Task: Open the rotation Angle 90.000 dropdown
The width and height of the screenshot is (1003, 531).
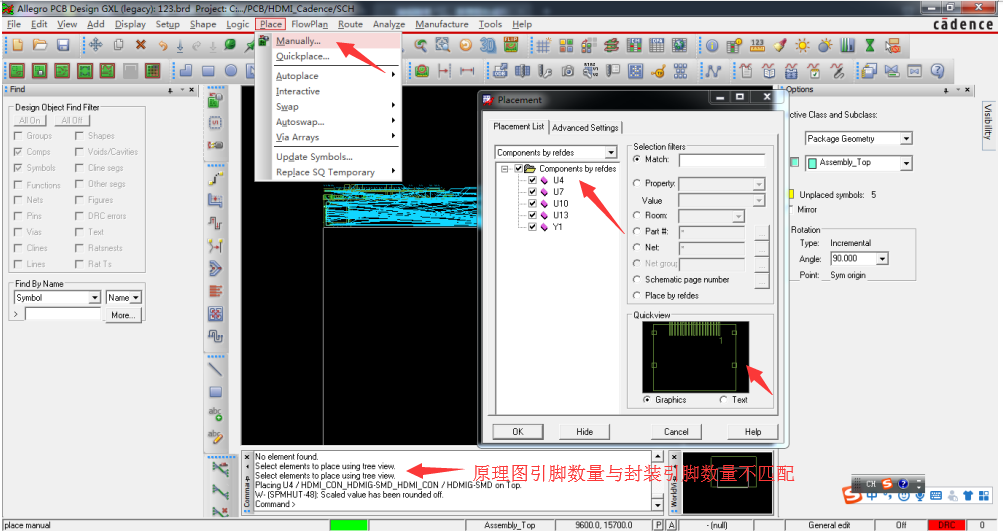Action: [883, 258]
